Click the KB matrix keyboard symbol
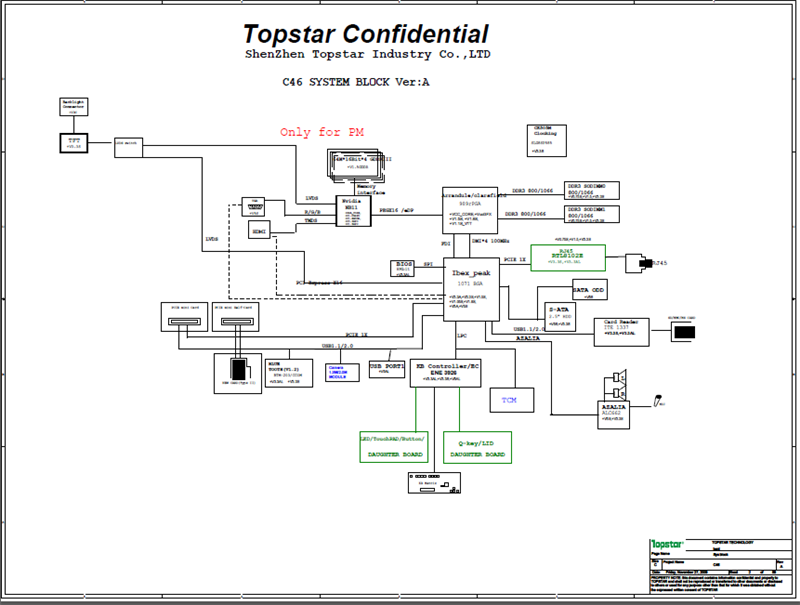This screenshot has width=800, height=605. [x=435, y=481]
